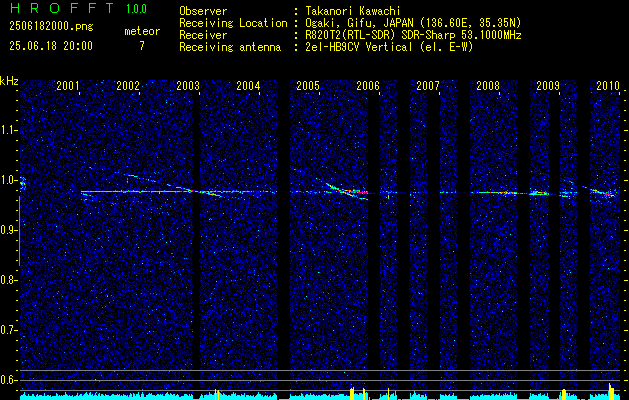629x400 pixels.
Task: Click the file name 2506182000.png
Action: (51, 26)
